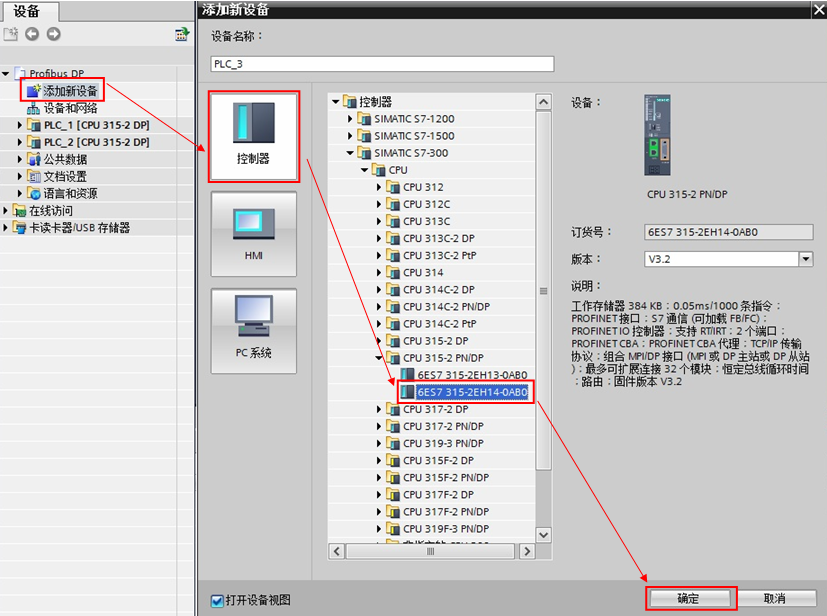Click the CPU 314C-2 PN/DP folder icon
Image resolution: width=827 pixels, height=616 pixels.
click(x=393, y=306)
